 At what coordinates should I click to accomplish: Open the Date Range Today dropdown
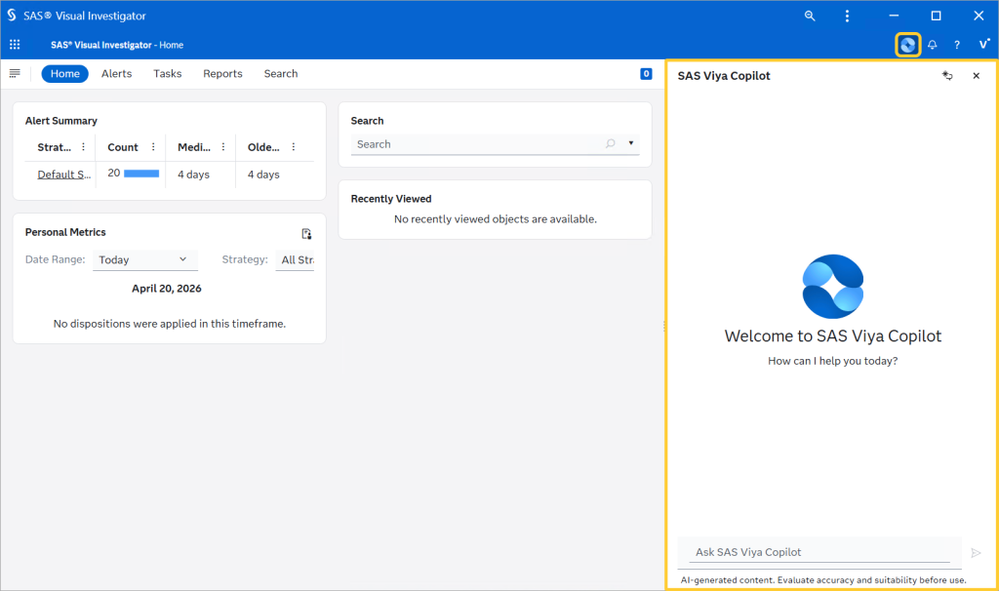coord(145,260)
